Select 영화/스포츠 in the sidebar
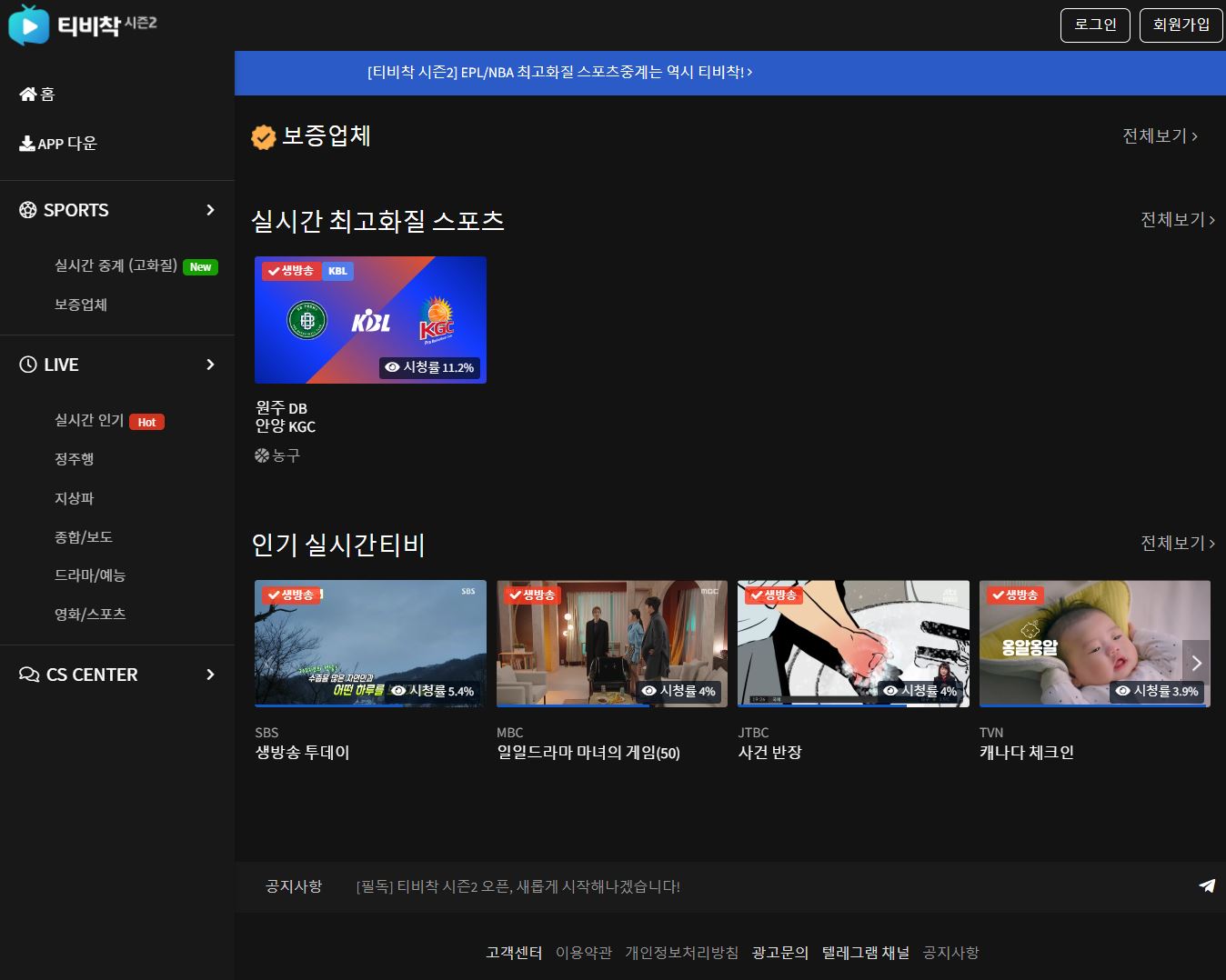Image resolution: width=1226 pixels, height=980 pixels. click(x=90, y=615)
